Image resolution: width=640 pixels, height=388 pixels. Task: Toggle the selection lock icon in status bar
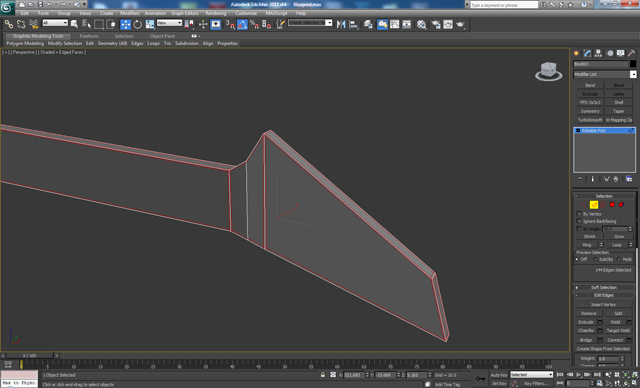322,375
